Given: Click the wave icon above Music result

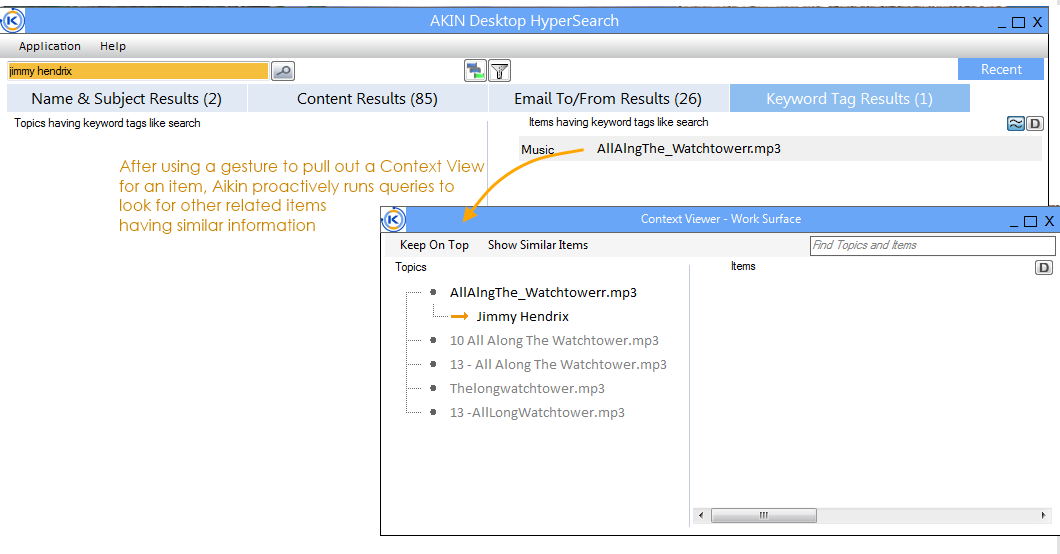Looking at the screenshot, I should [1015, 124].
